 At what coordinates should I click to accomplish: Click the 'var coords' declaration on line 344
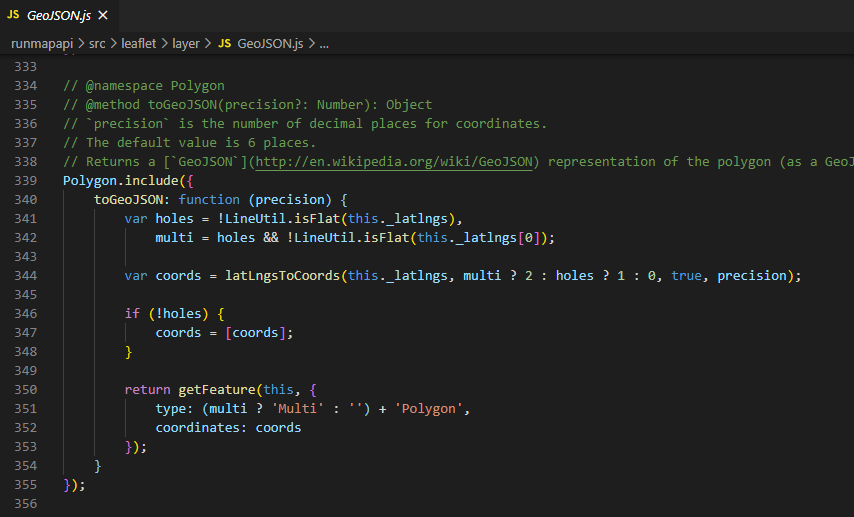[x=163, y=276]
